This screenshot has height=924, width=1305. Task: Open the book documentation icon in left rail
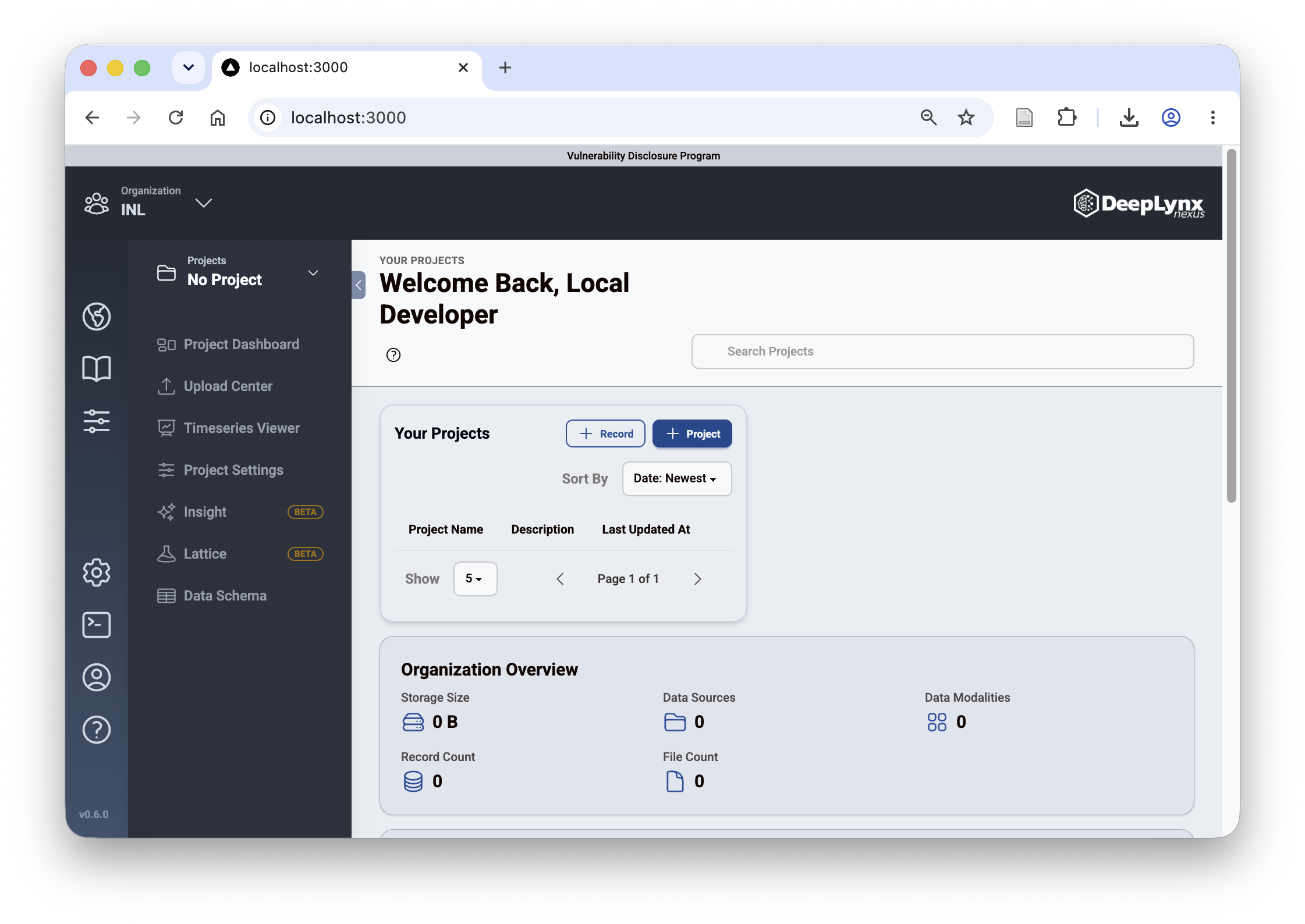tap(97, 369)
